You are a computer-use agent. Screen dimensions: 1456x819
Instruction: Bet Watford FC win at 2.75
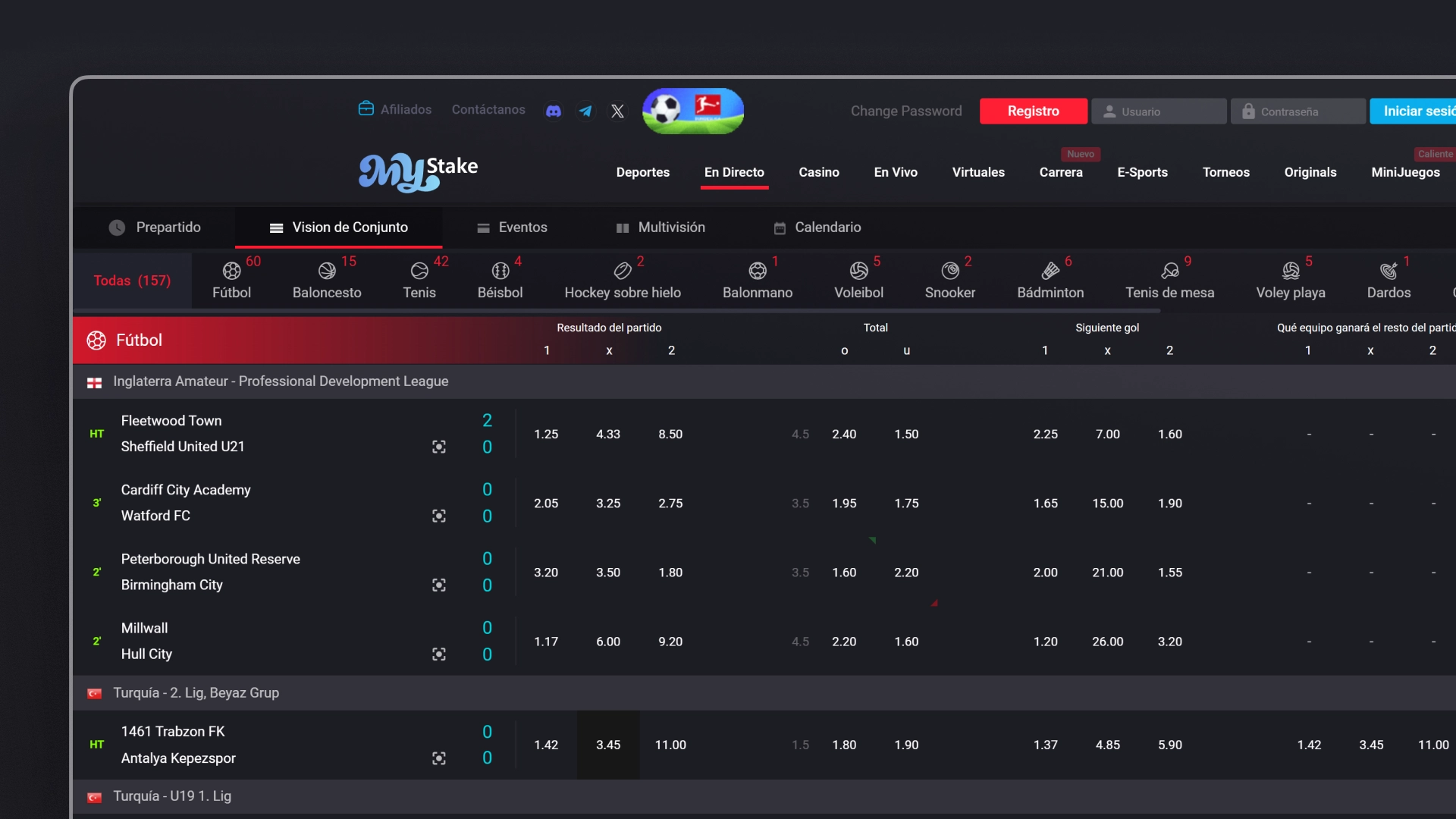point(670,503)
